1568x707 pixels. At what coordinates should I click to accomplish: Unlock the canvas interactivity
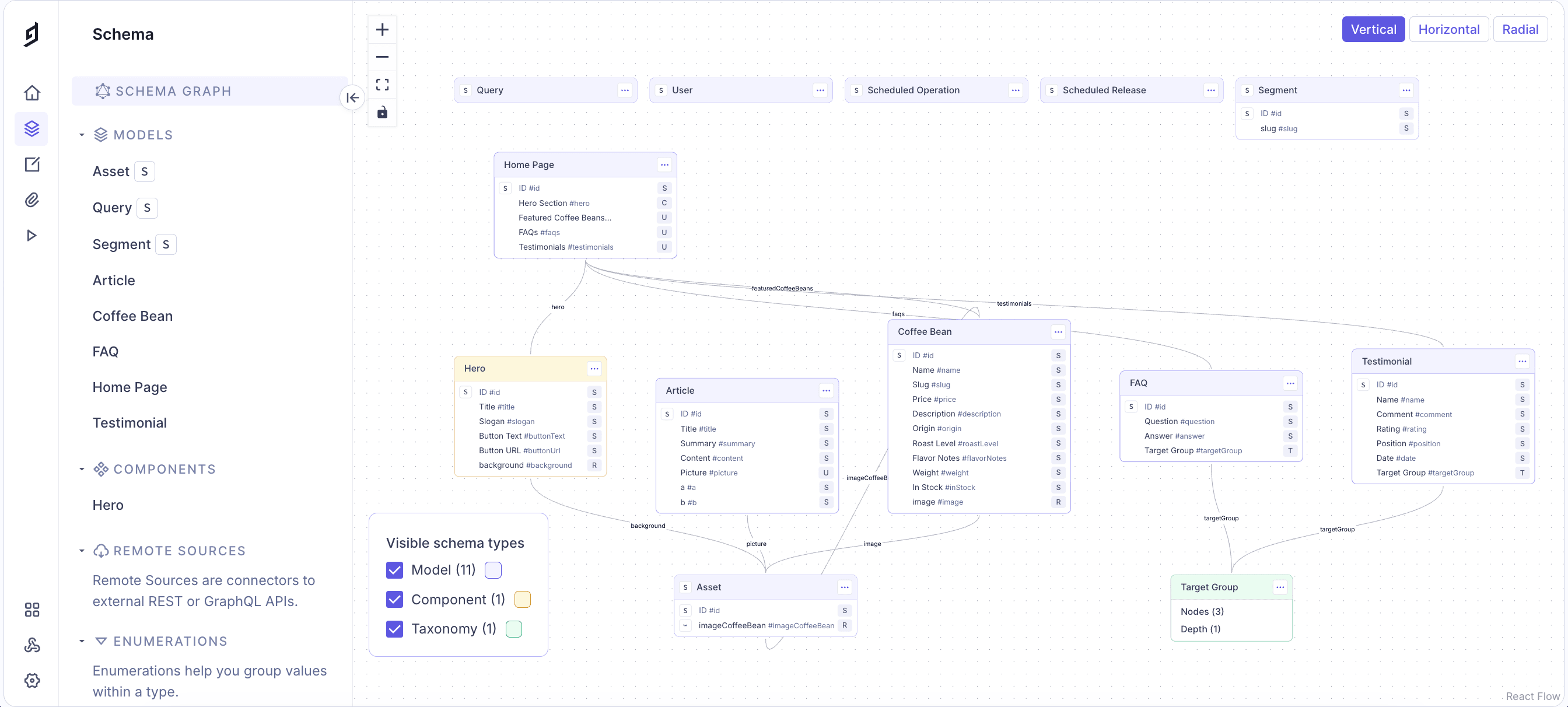(x=382, y=112)
